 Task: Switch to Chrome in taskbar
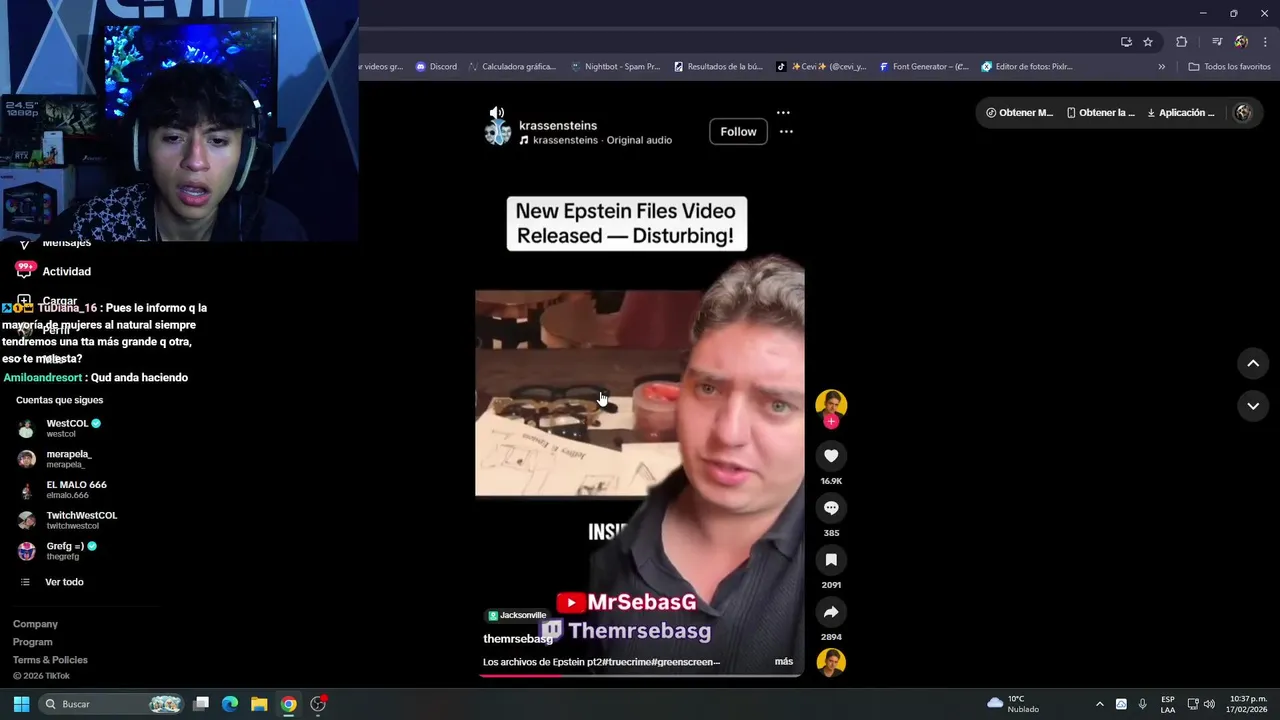(x=288, y=704)
